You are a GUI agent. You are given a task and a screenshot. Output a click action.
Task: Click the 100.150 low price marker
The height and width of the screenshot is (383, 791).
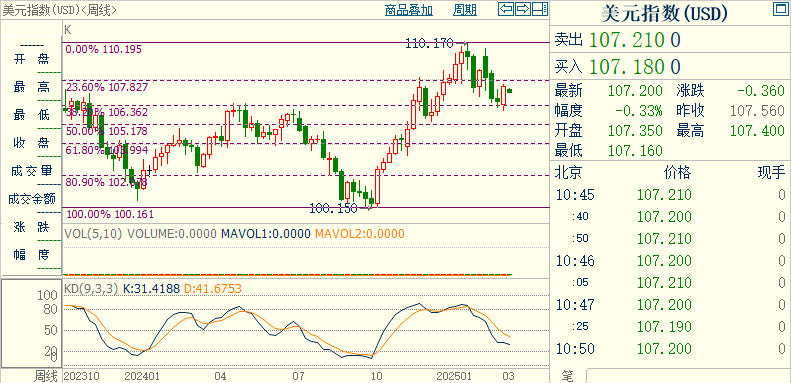pos(333,207)
